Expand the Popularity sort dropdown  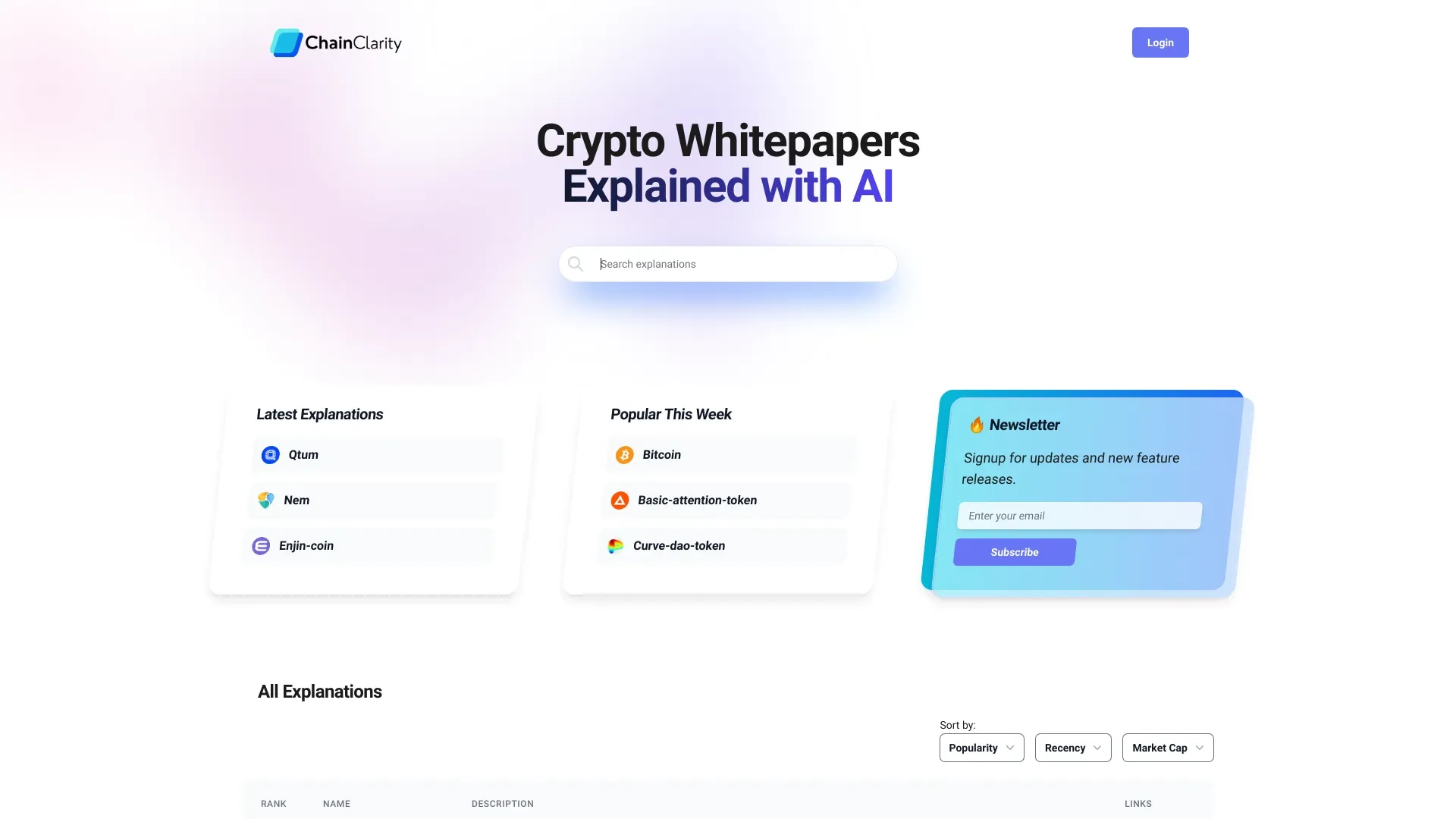pos(980,747)
